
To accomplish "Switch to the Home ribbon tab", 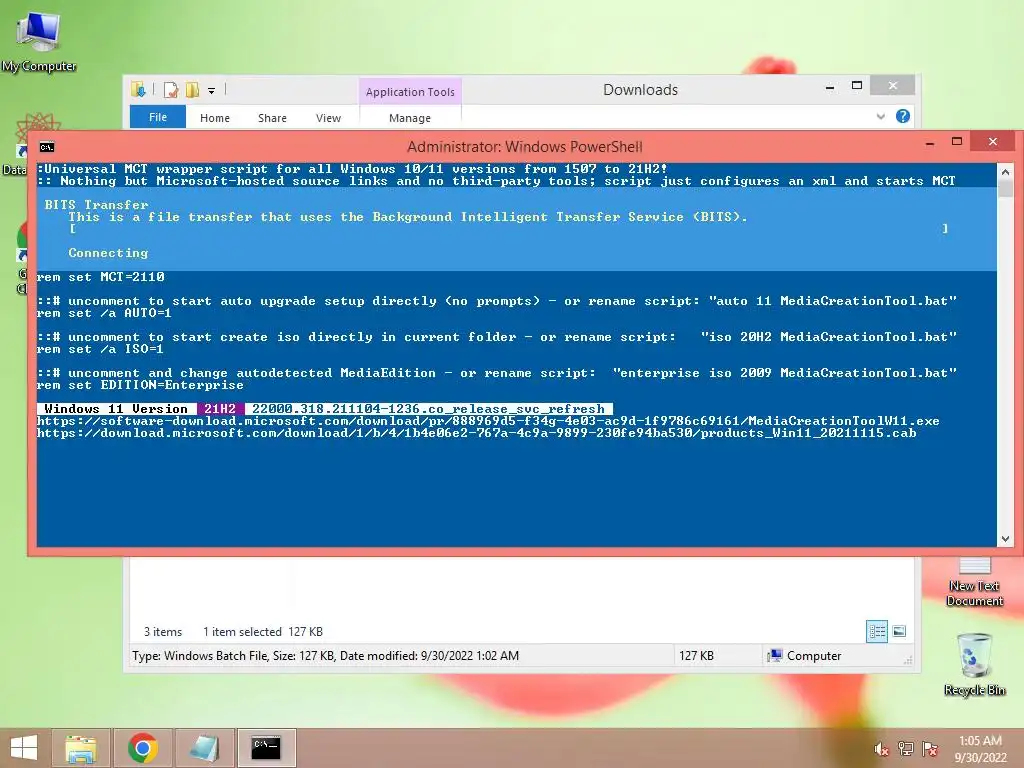I will pyautogui.click(x=215, y=118).
